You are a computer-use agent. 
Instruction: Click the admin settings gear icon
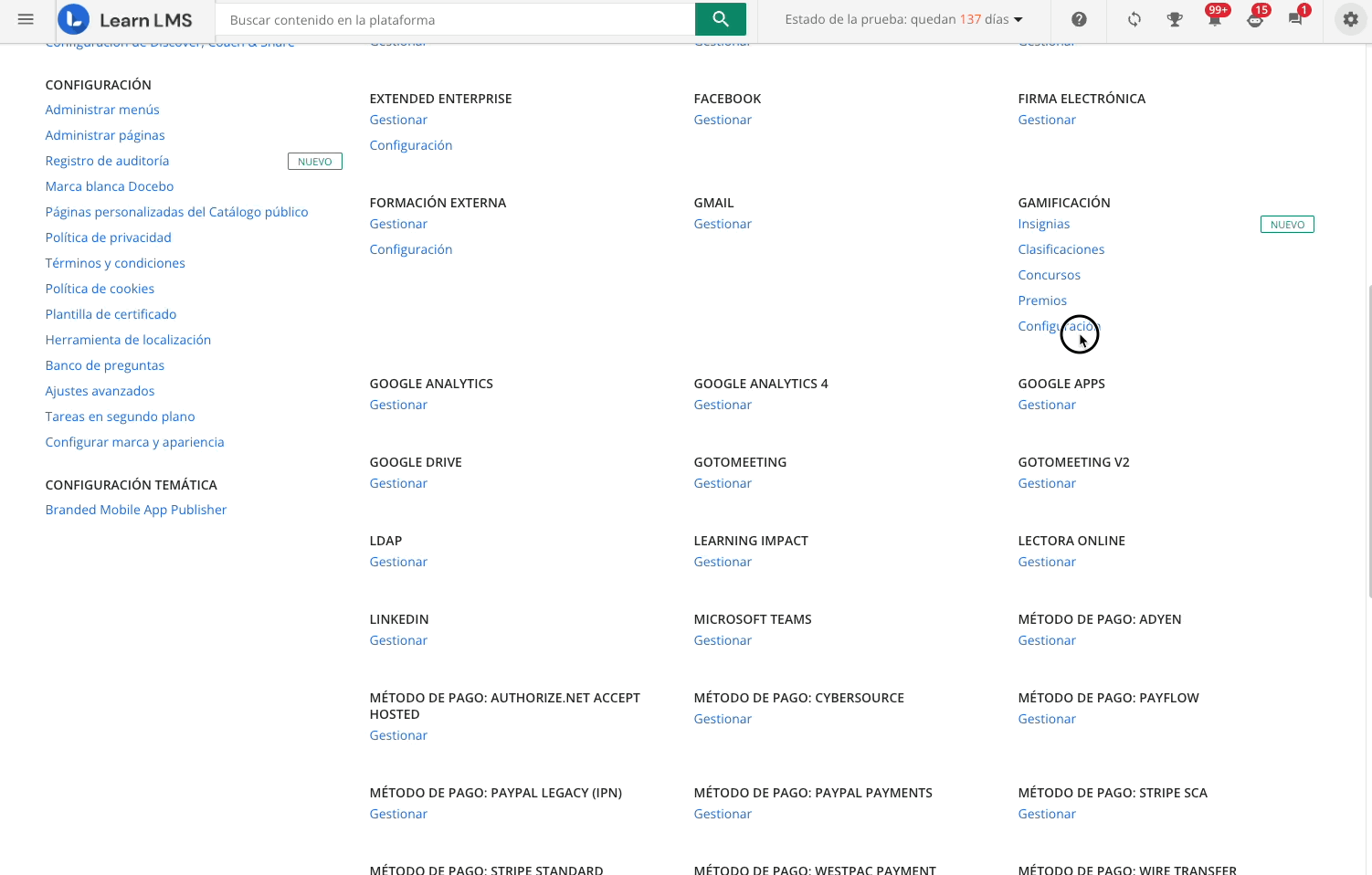(1350, 19)
